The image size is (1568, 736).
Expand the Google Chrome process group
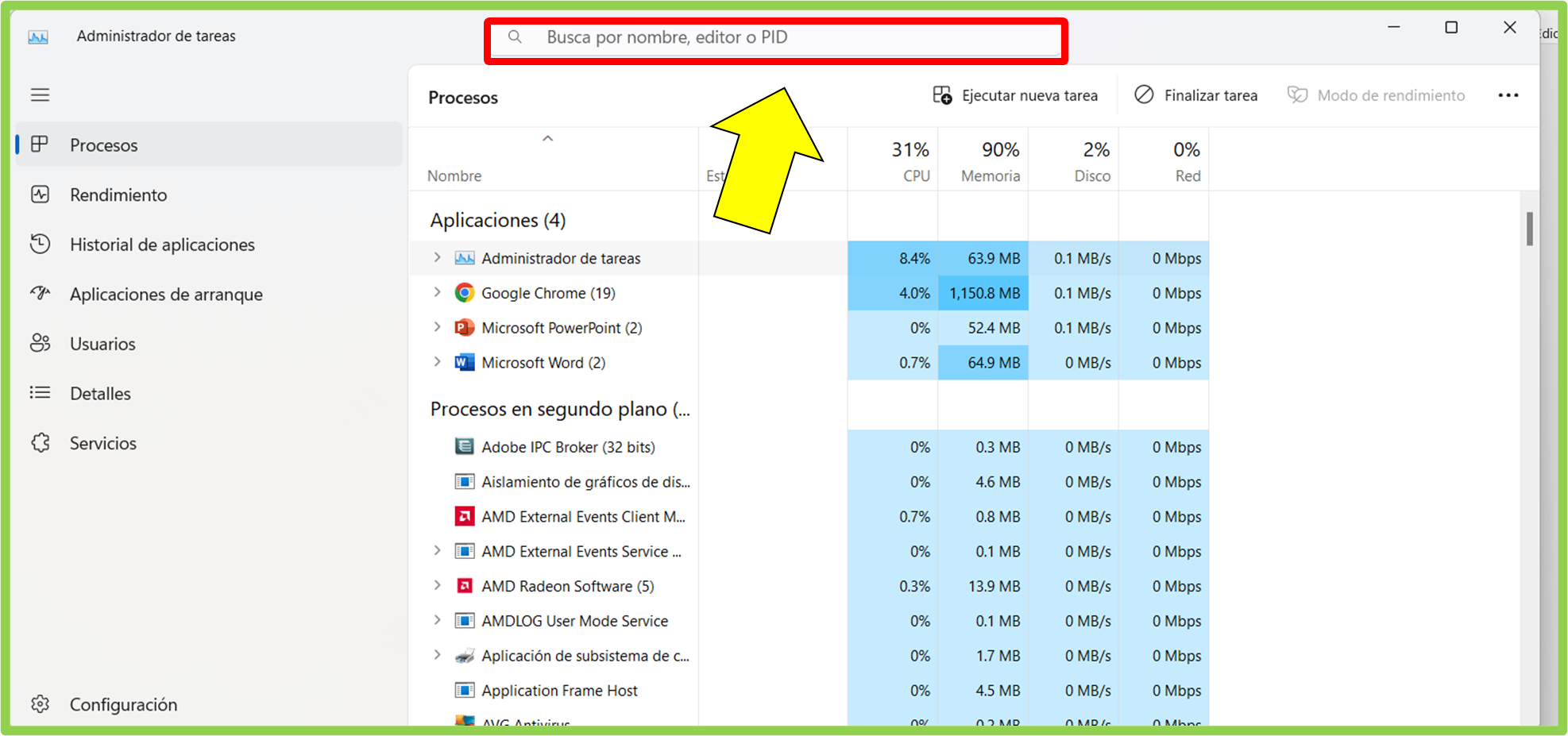(x=438, y=292)
